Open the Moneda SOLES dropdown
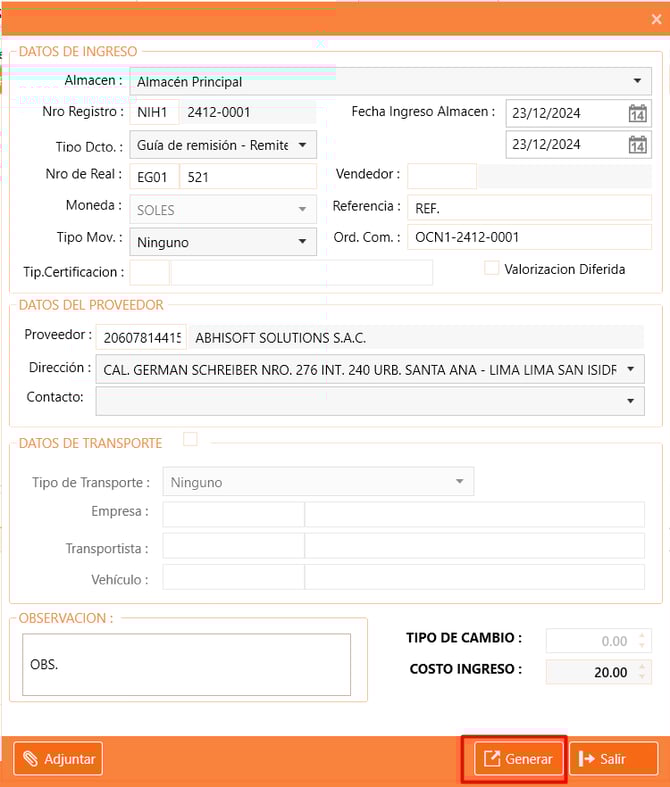Viewport: 670px width, 787px height. coord(223,209)
